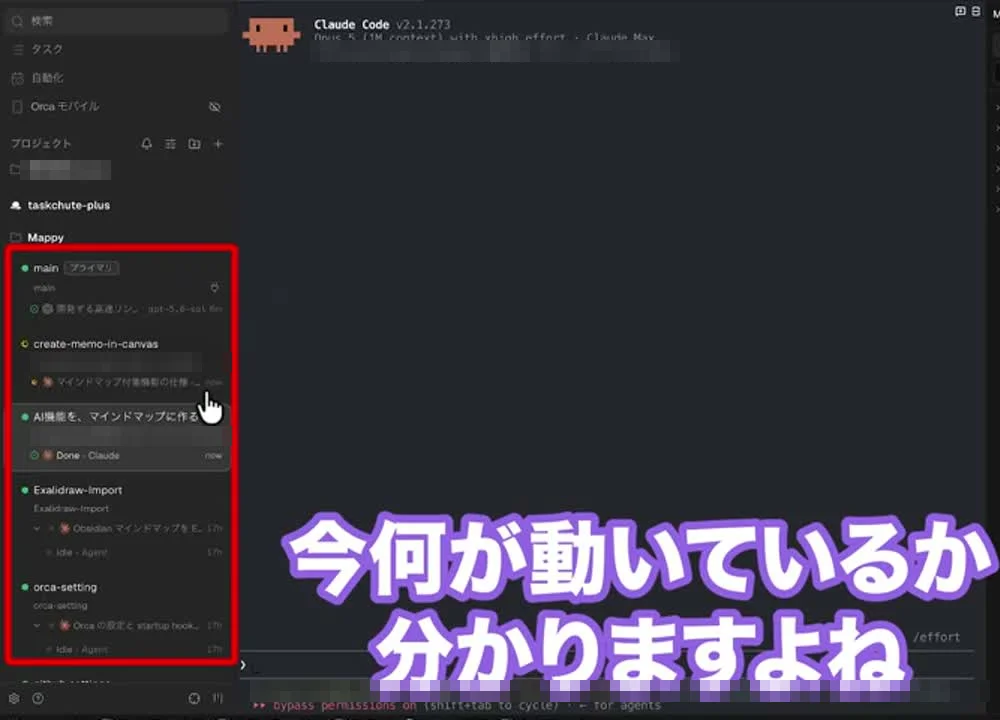Click the plus icon in プロジェクト header
The height and width of the screenshot is (720, 1000).
point(218,143)
